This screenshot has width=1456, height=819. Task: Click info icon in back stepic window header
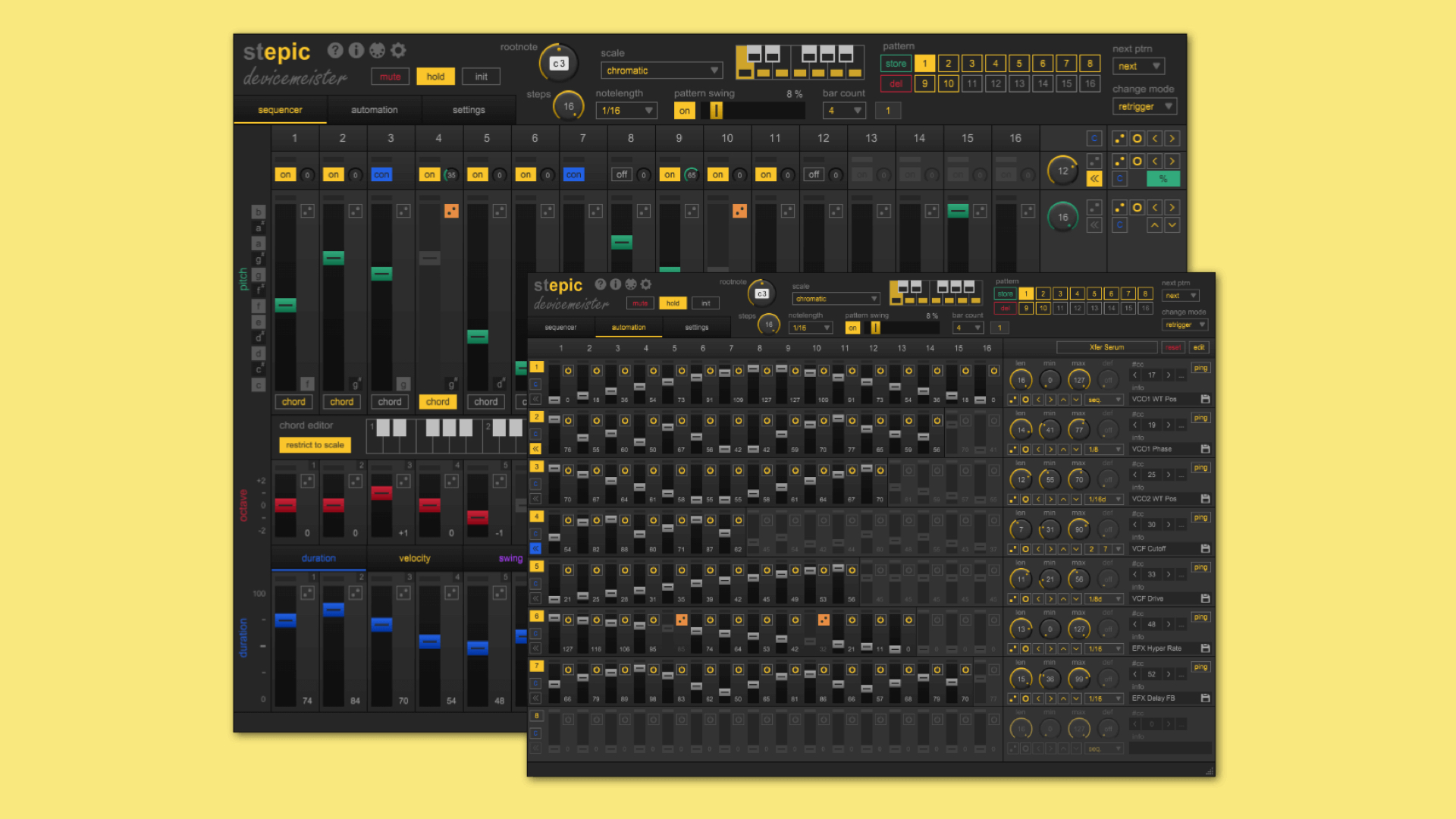click(x=356, y=50)
